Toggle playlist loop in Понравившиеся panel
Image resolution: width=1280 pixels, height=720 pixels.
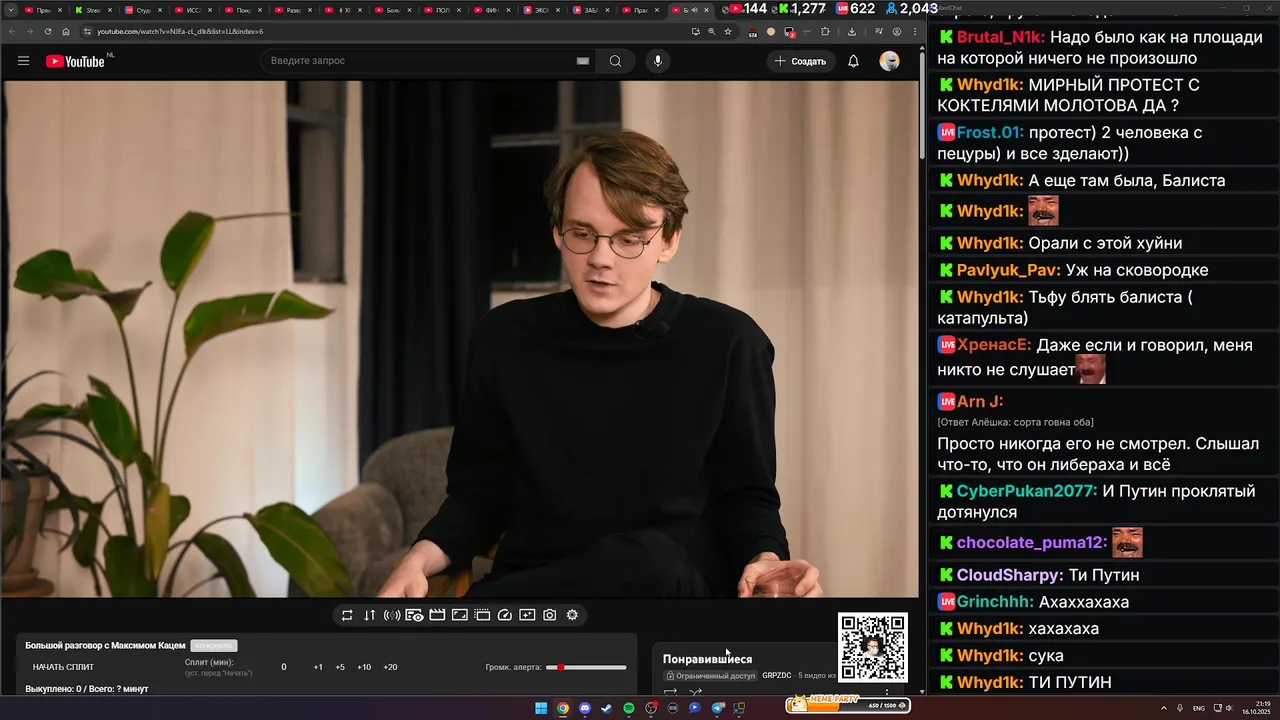pos(671,692)
